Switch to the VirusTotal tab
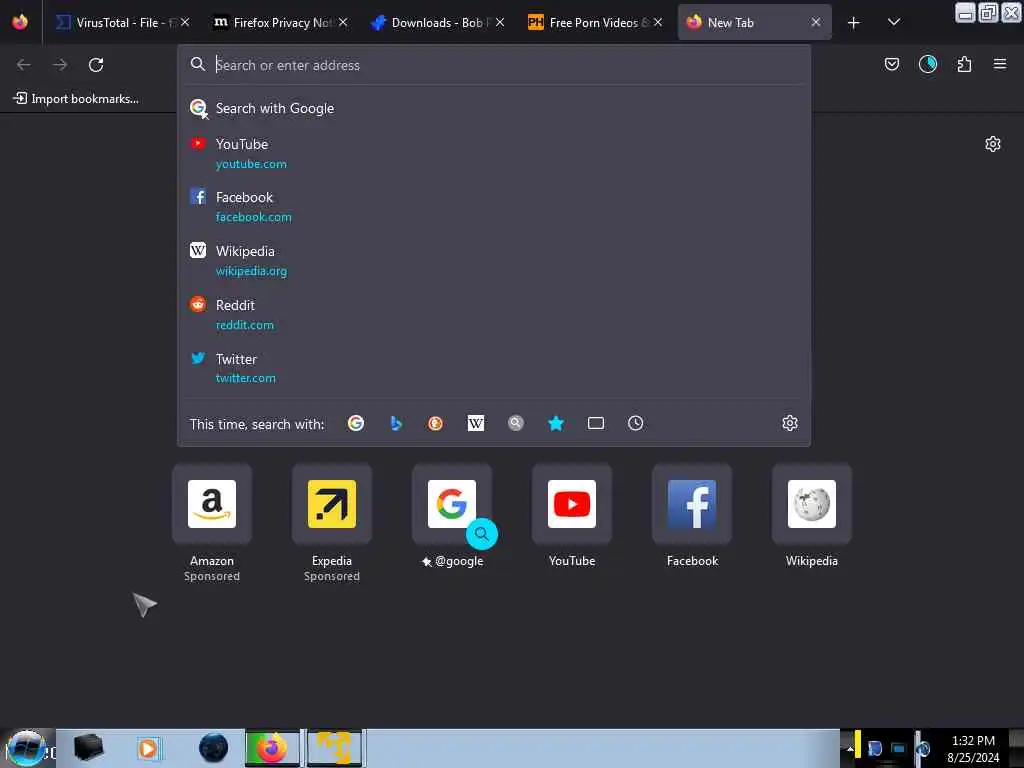This screenshot has height=768, width=1024. click(122, 22)
